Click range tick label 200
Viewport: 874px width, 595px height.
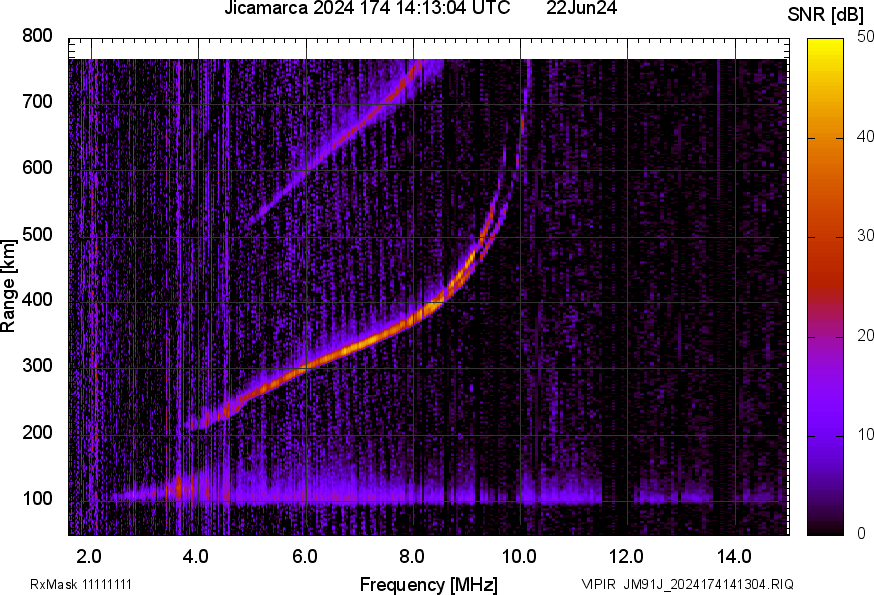pyautogui.click(x=37, y=432)
